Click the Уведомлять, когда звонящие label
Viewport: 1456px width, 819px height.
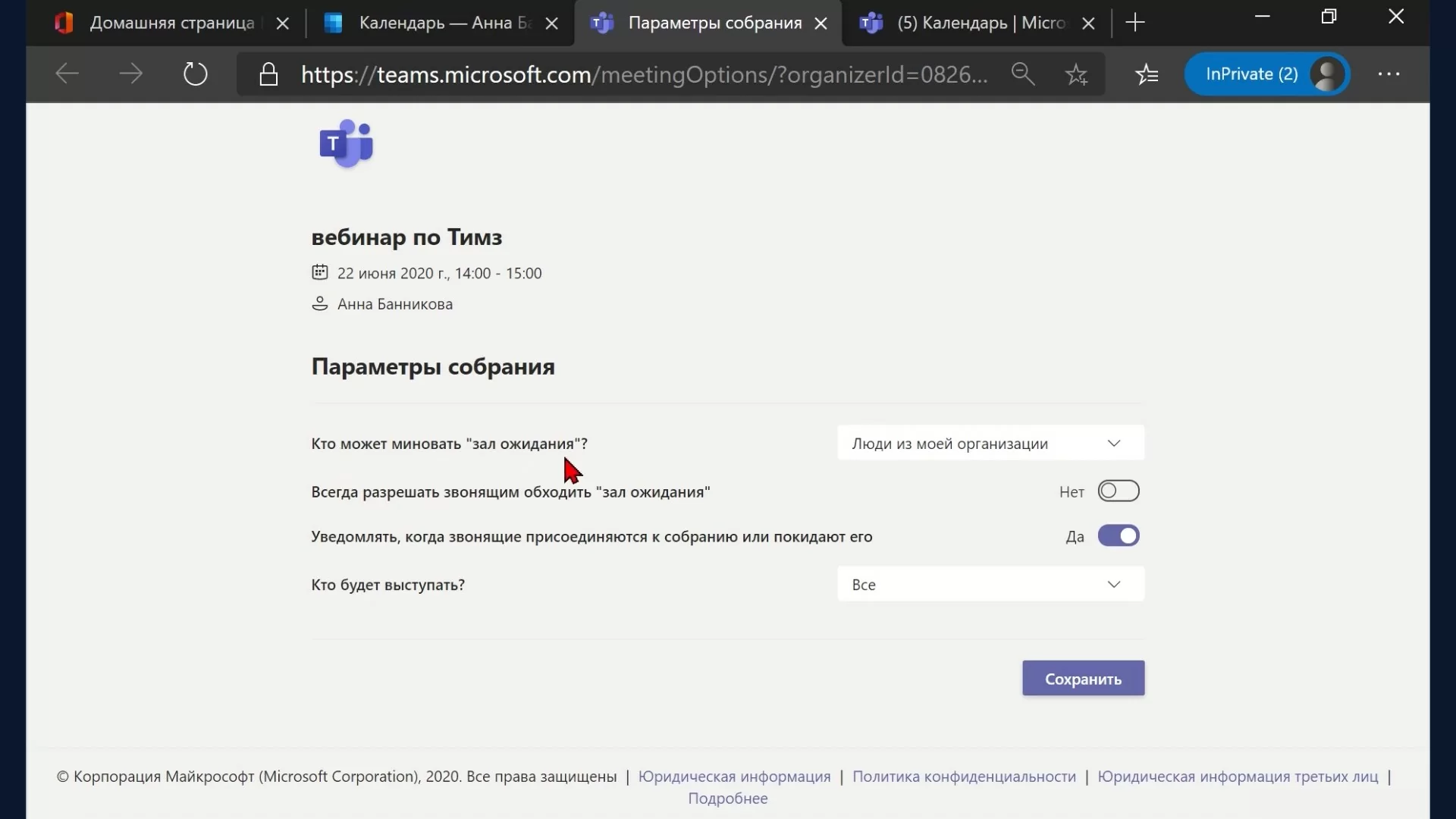pyautogui.click(x=591, y=536)
